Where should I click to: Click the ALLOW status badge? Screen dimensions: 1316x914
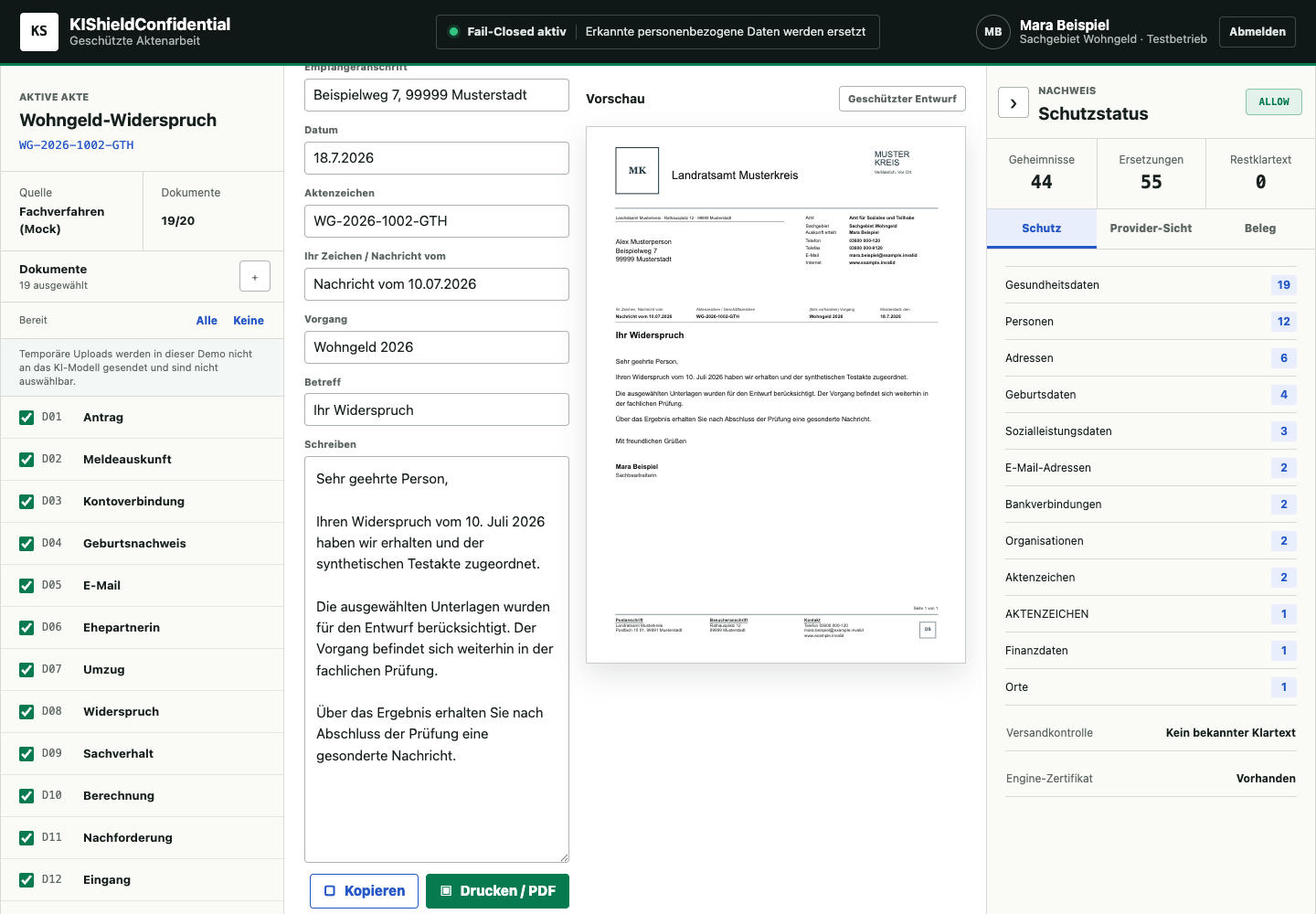[1274, 102]
